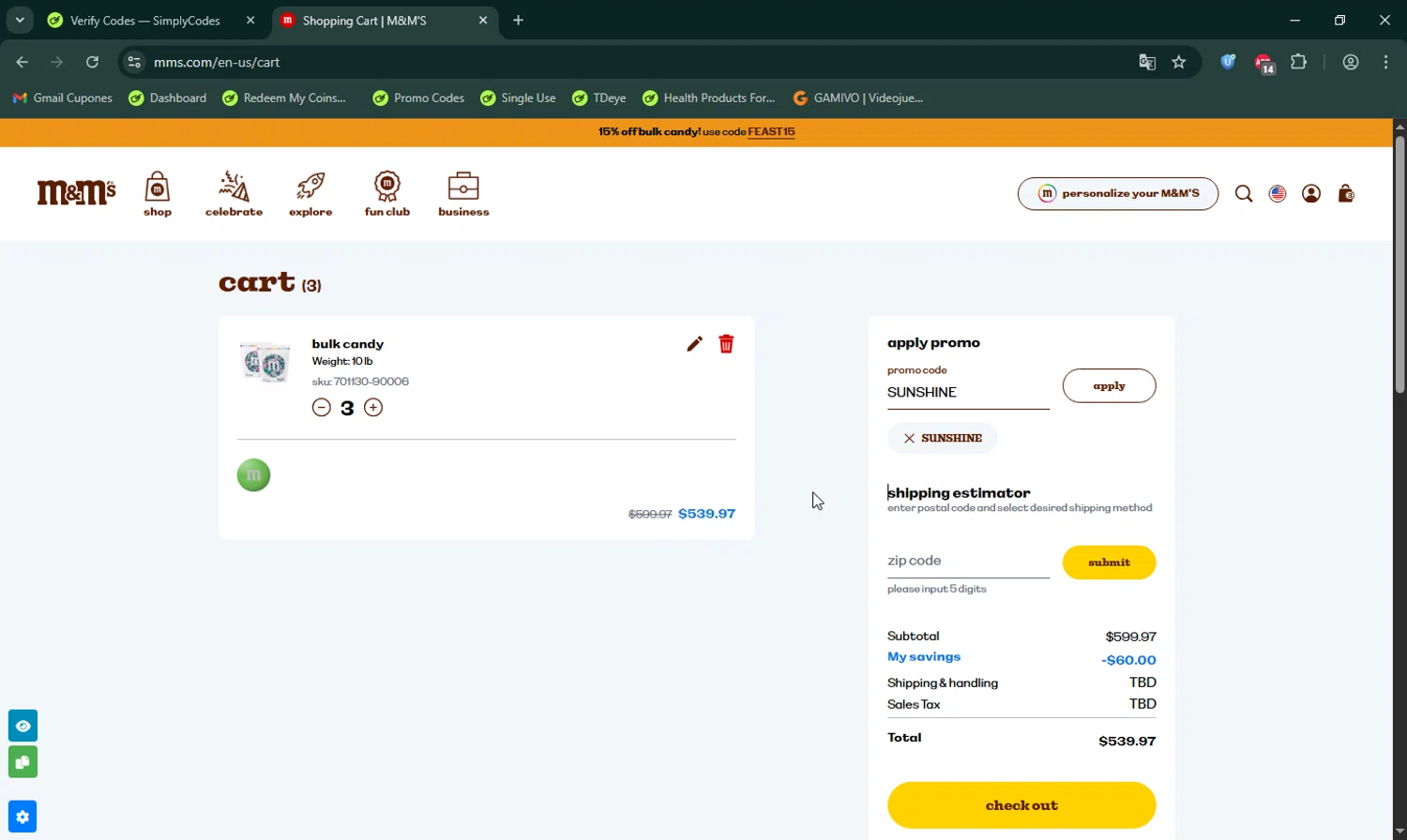1407x840 pixels.
Task: Go back in browser history
Action: point(23,62)
